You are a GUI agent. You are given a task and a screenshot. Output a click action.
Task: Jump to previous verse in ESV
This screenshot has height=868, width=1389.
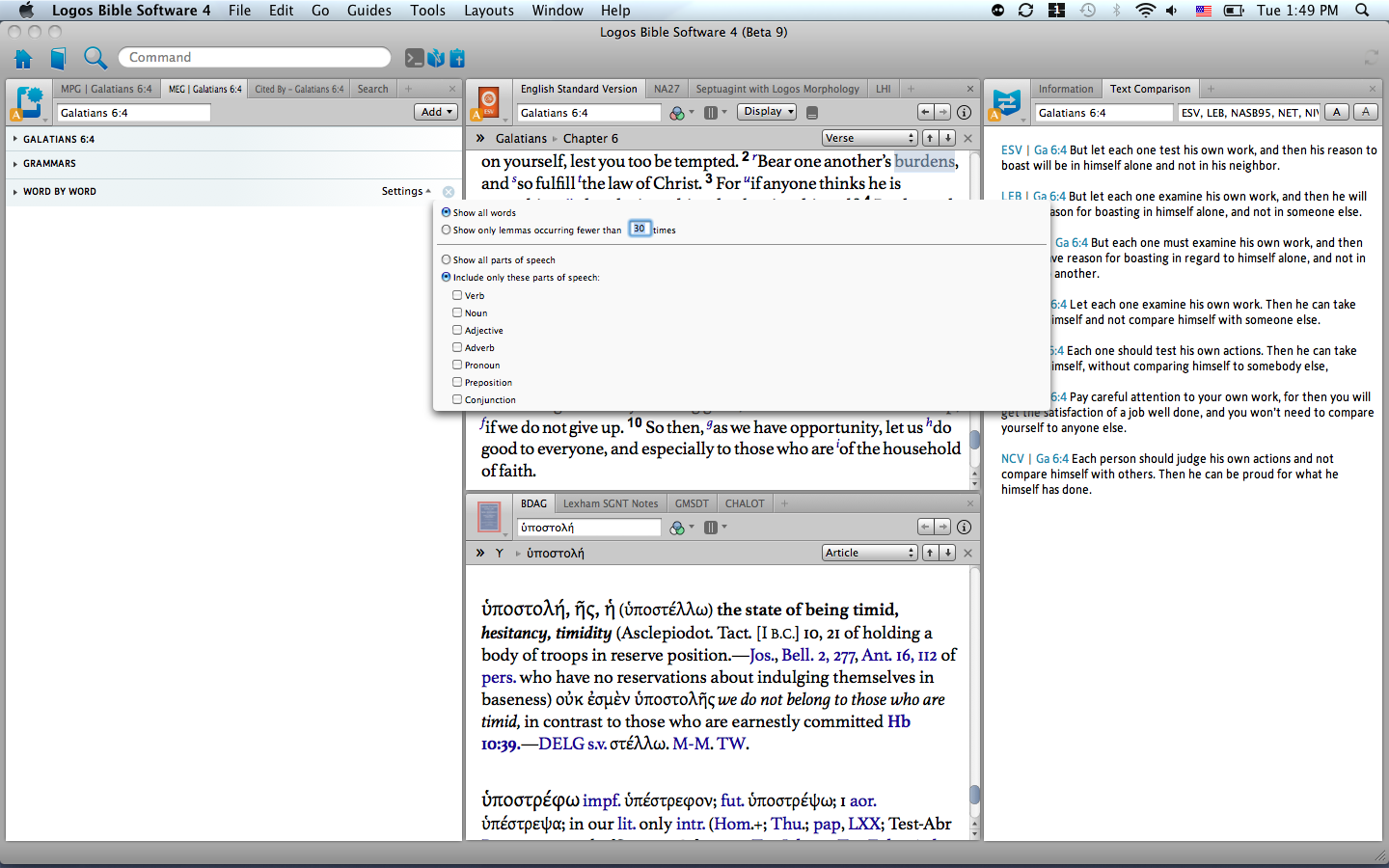(930, 138)
